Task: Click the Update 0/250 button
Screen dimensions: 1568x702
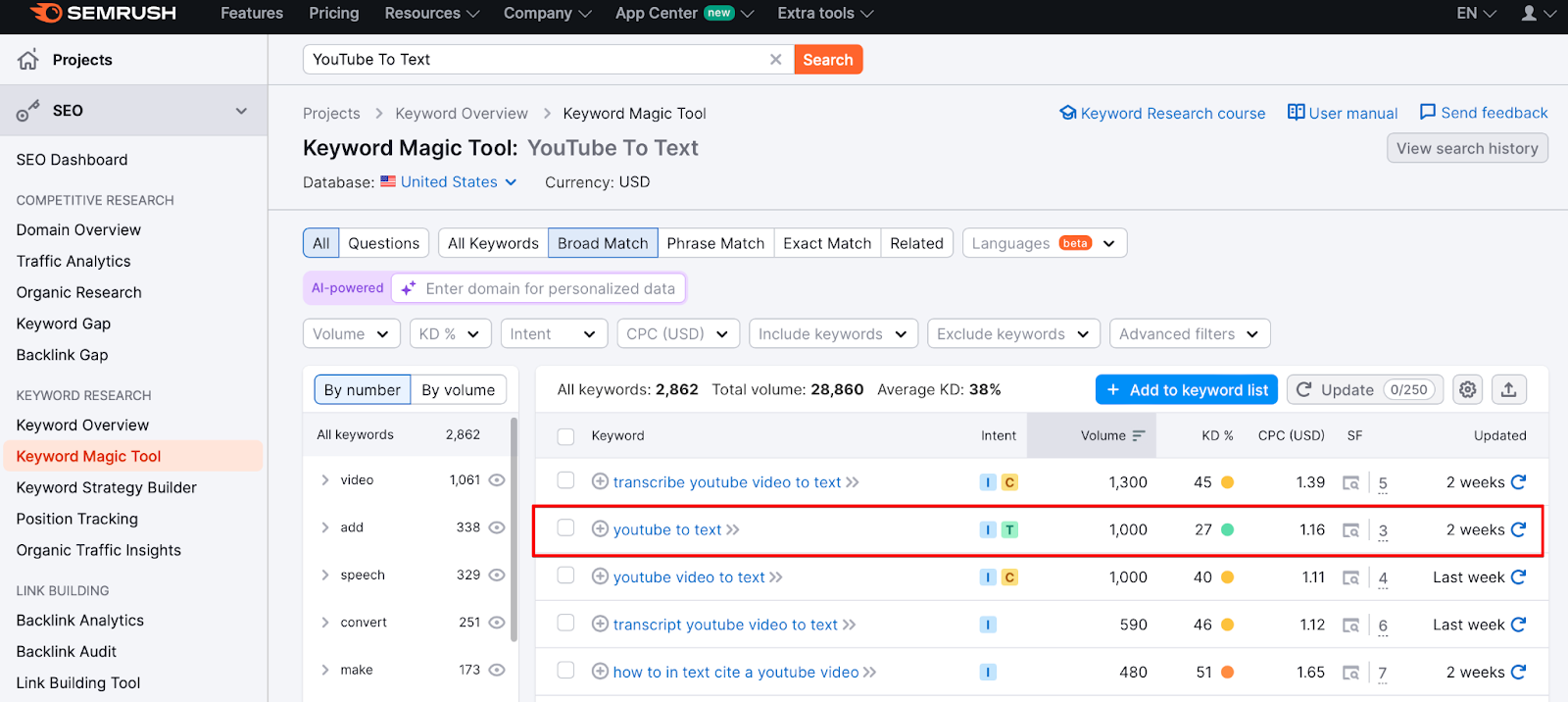Action: (x=1367, y=390)
